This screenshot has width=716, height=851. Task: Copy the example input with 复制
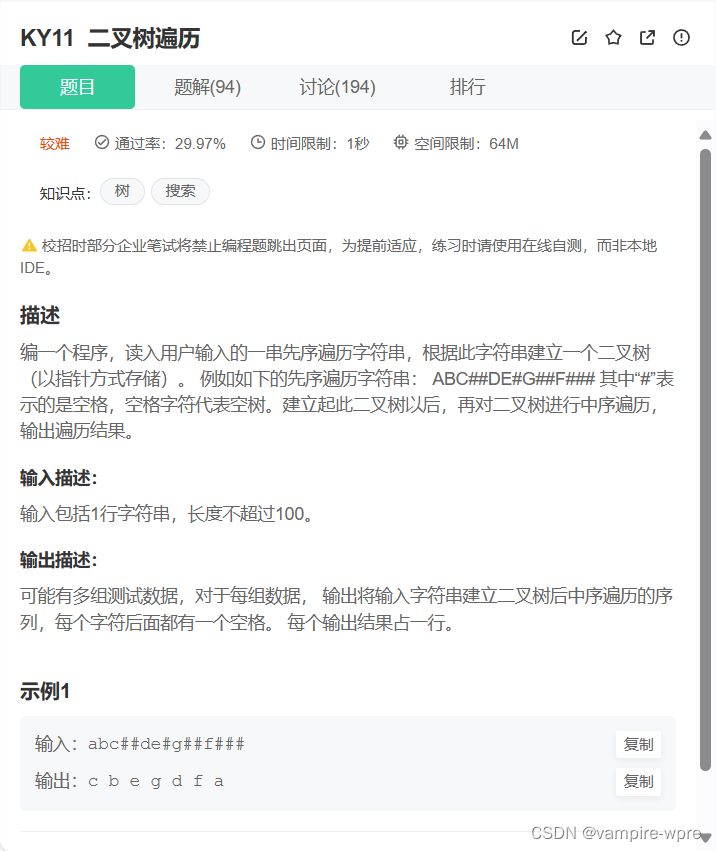(638, 745)
